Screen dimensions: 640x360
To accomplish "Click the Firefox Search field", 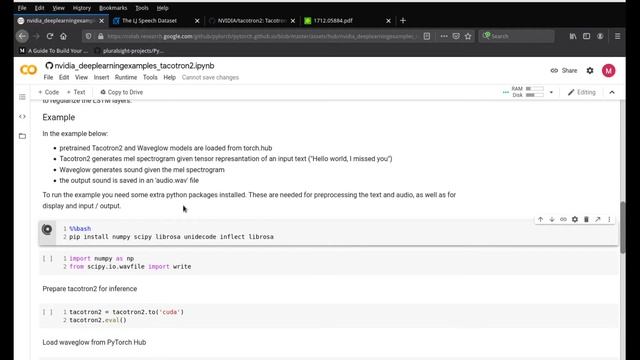I will [517, 36].
